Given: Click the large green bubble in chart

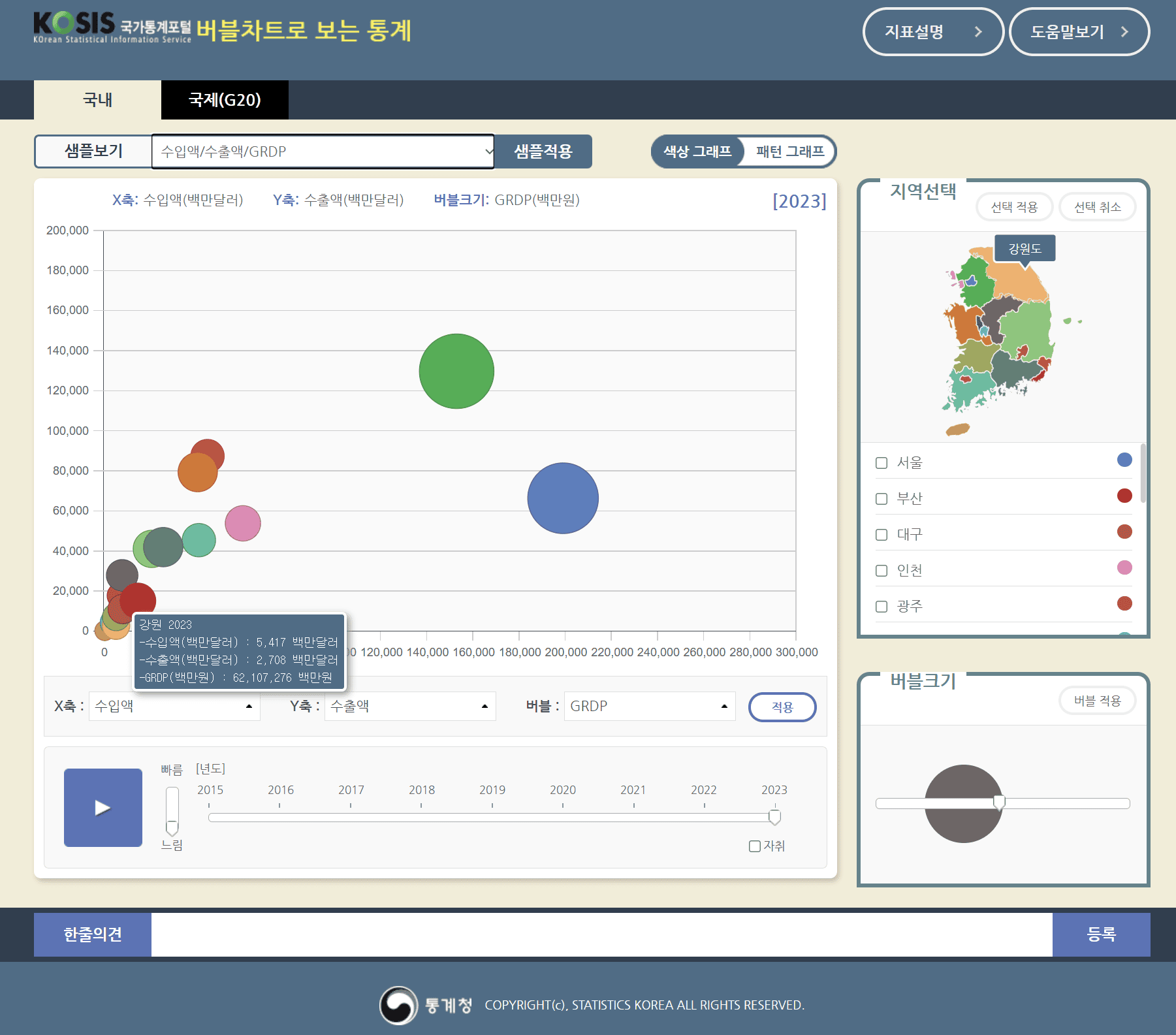Looking at the screenshot, I should click(456, 372).
